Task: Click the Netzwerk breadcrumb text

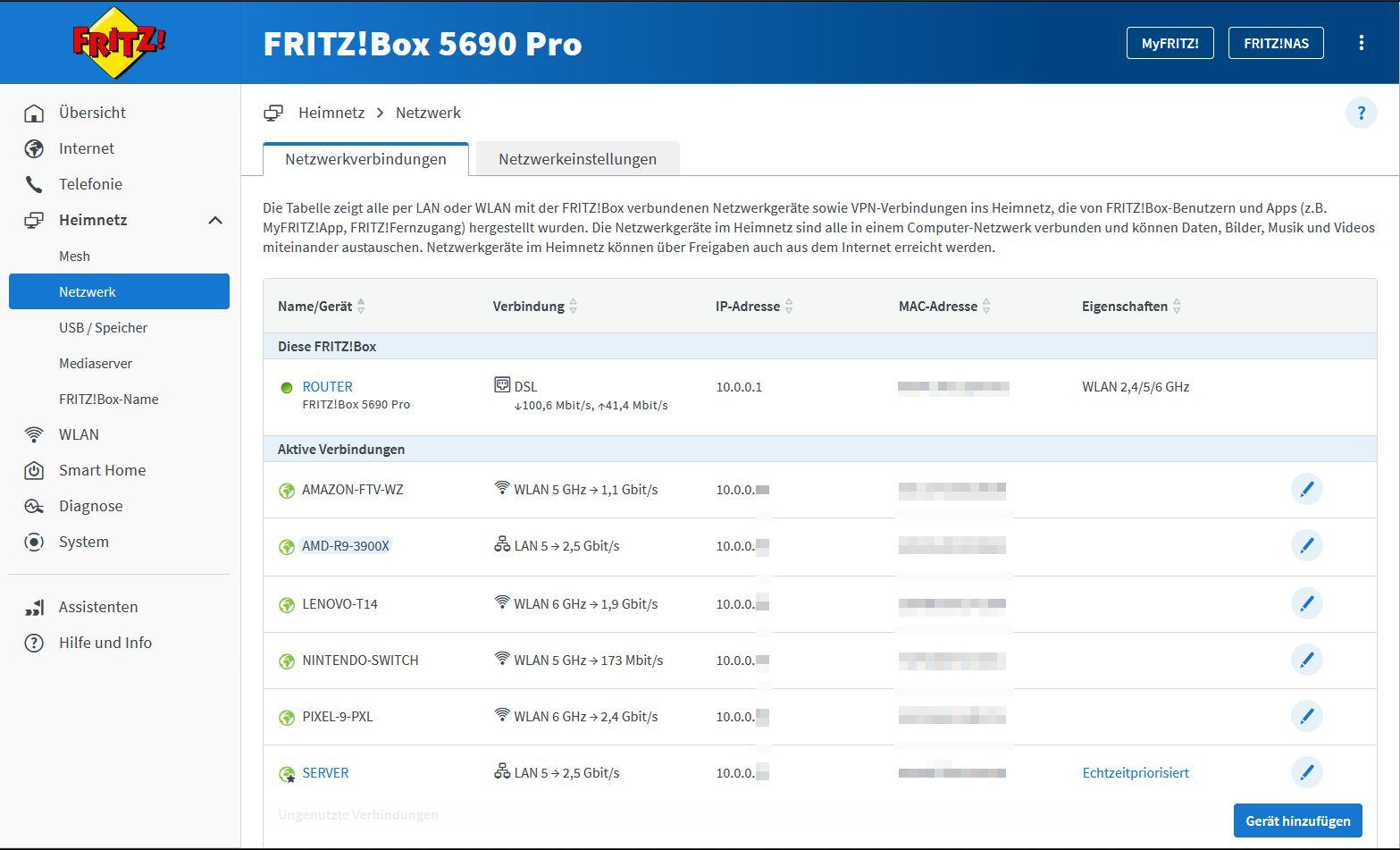Action: tap(428, 113)
